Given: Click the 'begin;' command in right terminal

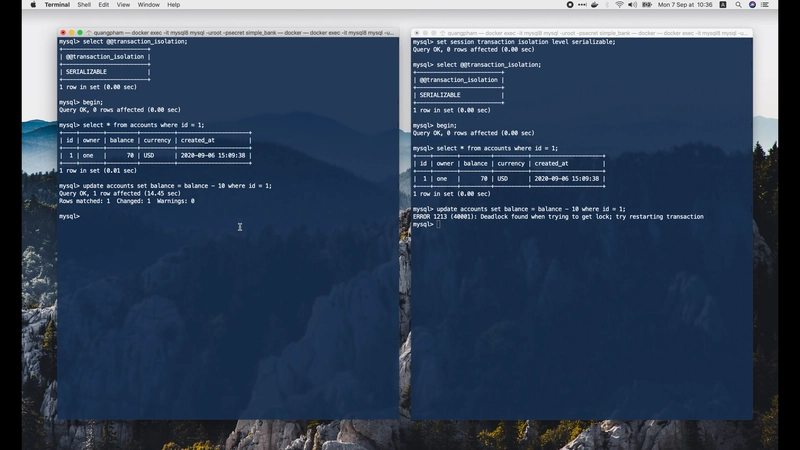Looking at the screenshot, I should point(446,126).
